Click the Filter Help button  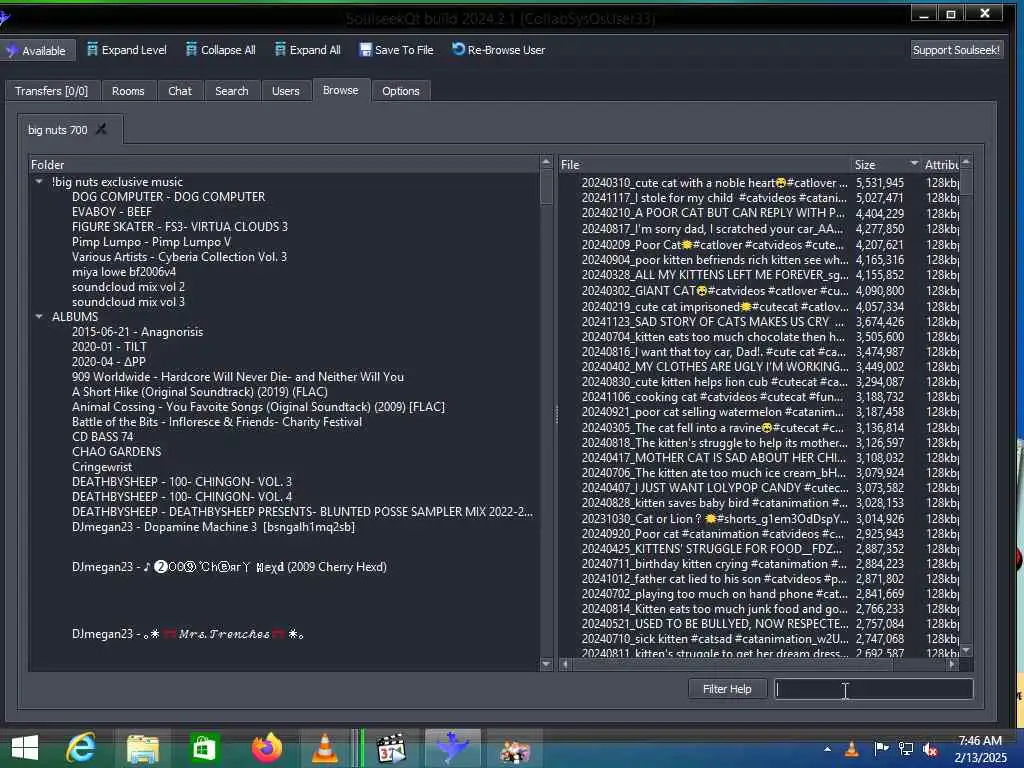click(727, 689)
